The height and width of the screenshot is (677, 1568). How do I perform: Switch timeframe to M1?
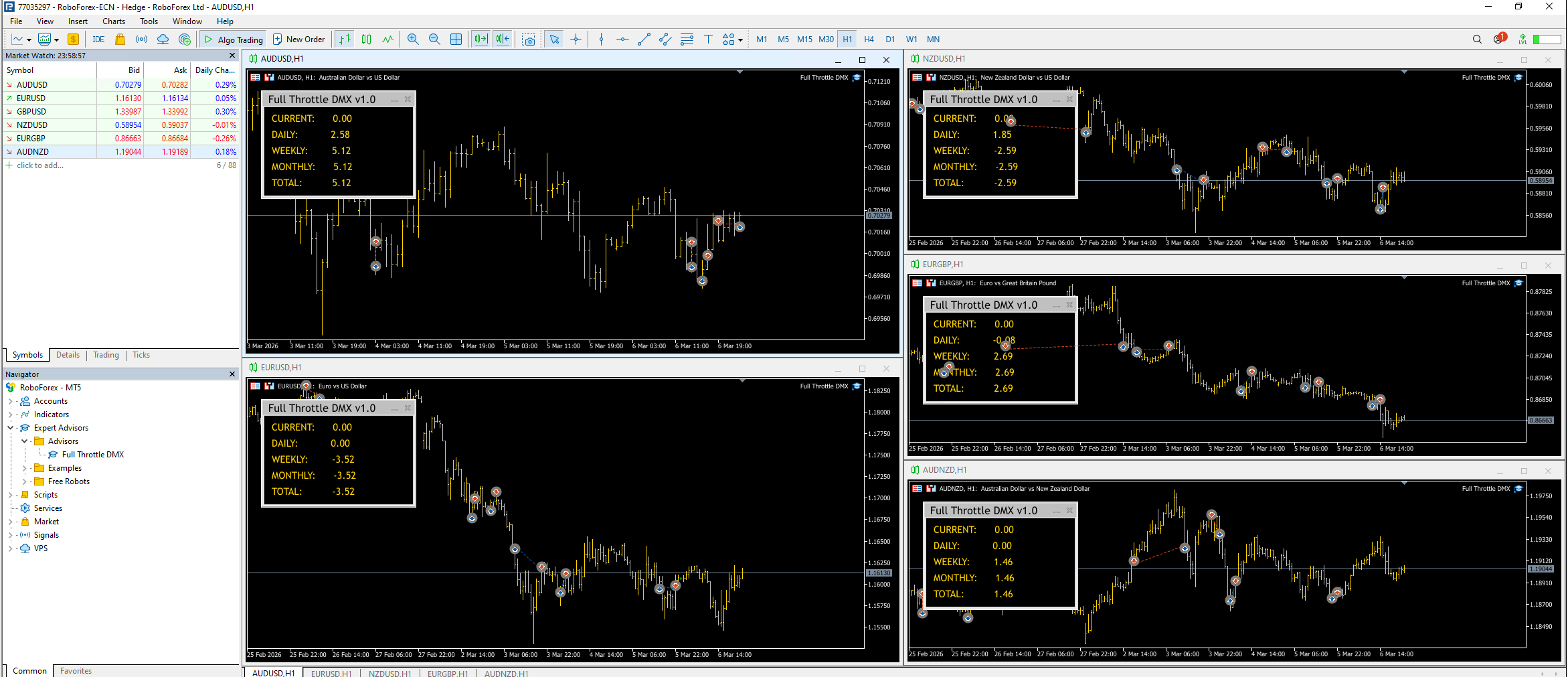click(x=762, y=40)
